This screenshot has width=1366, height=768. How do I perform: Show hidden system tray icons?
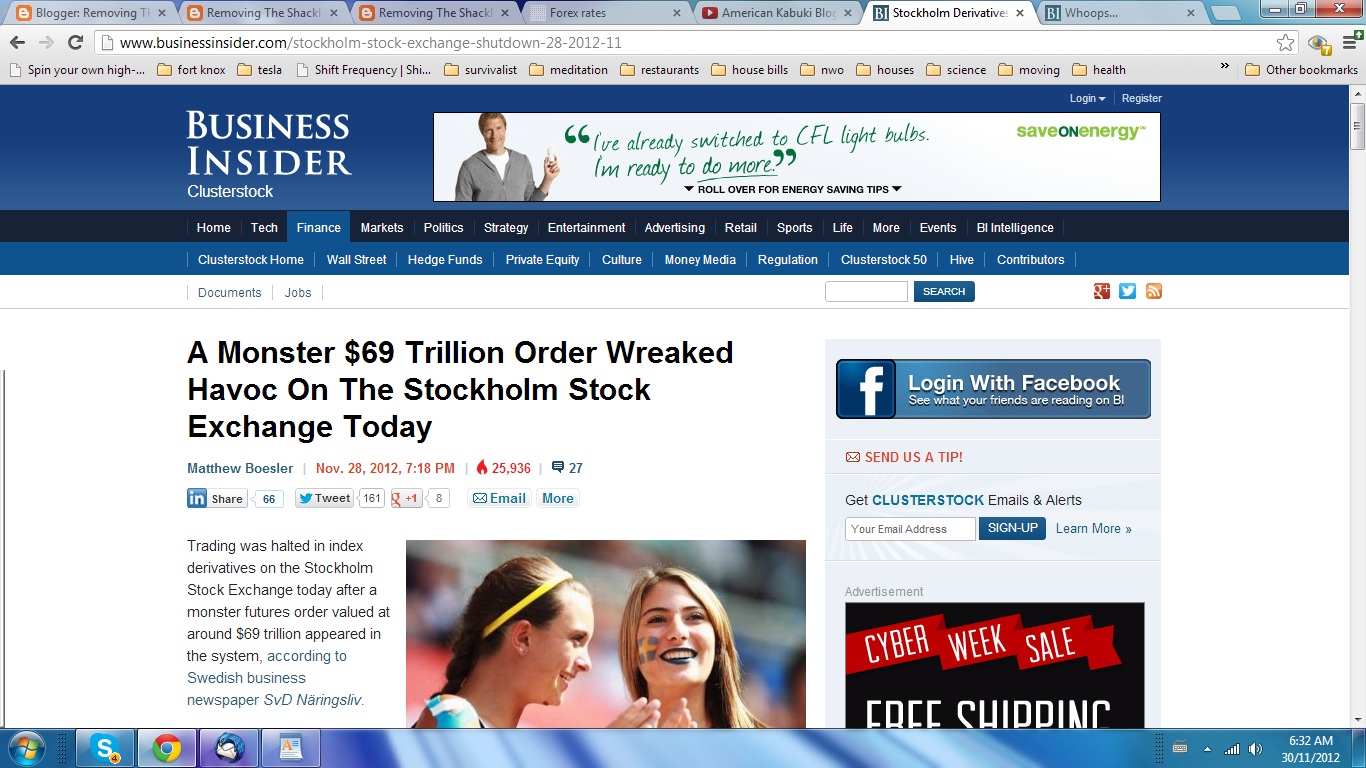1207,749
